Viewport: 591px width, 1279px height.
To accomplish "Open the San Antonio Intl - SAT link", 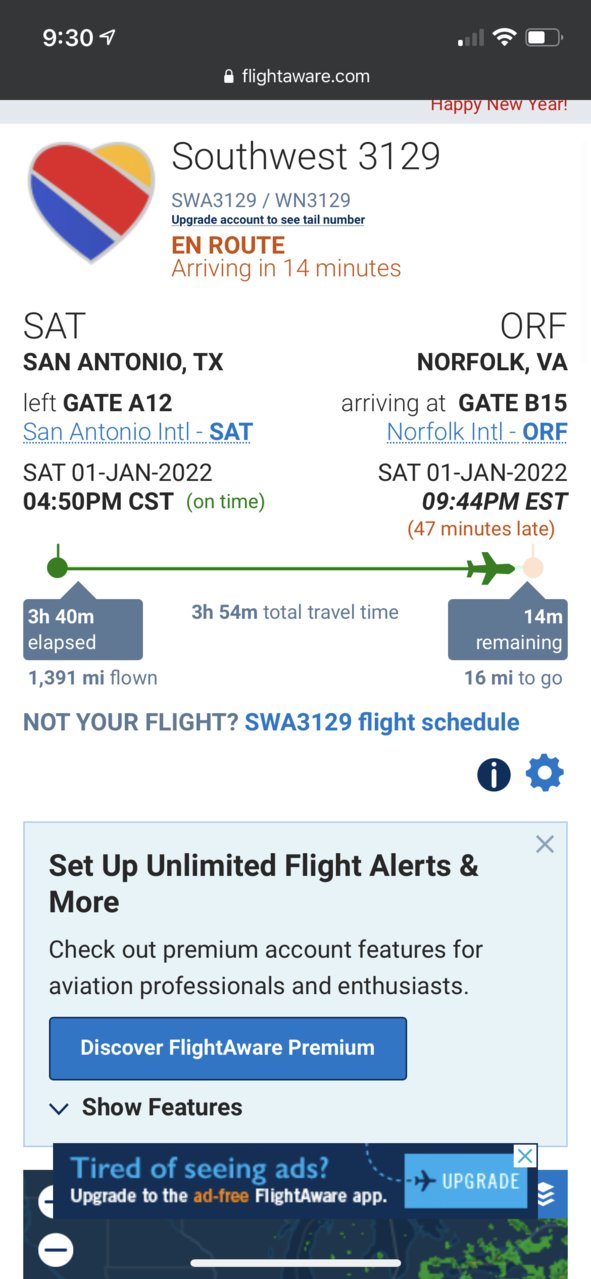I will coord(138,432).
